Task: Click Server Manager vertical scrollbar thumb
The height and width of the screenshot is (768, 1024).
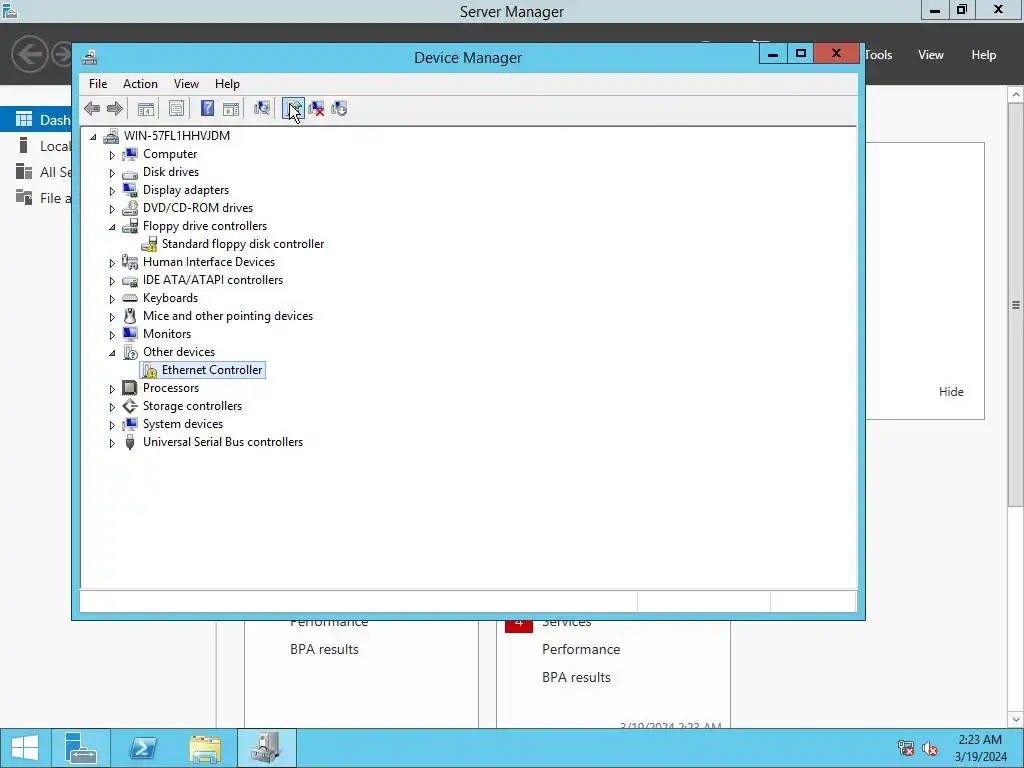Action: (x=1016, y=306)
